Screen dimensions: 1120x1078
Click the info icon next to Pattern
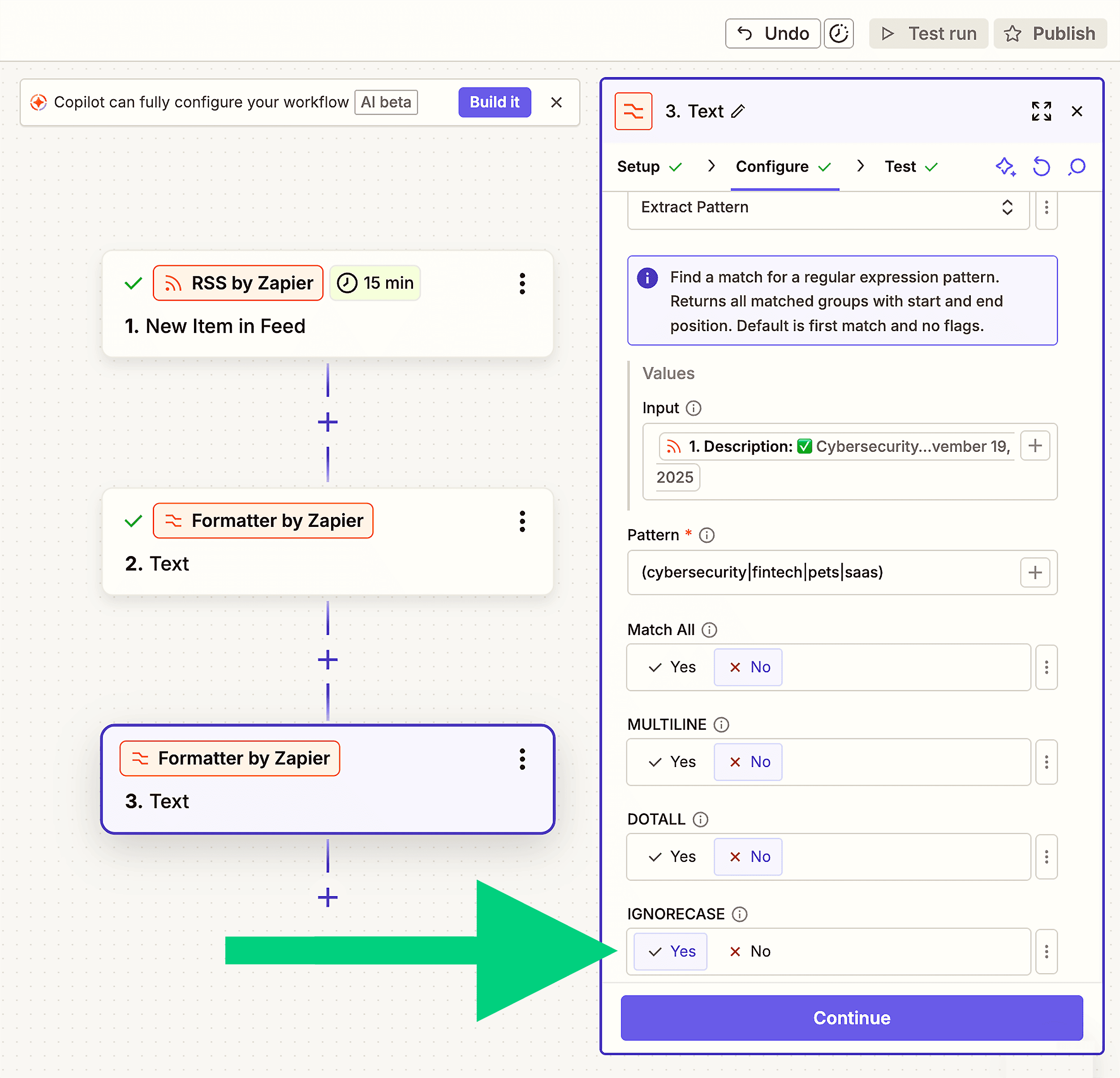pos(707,535)
